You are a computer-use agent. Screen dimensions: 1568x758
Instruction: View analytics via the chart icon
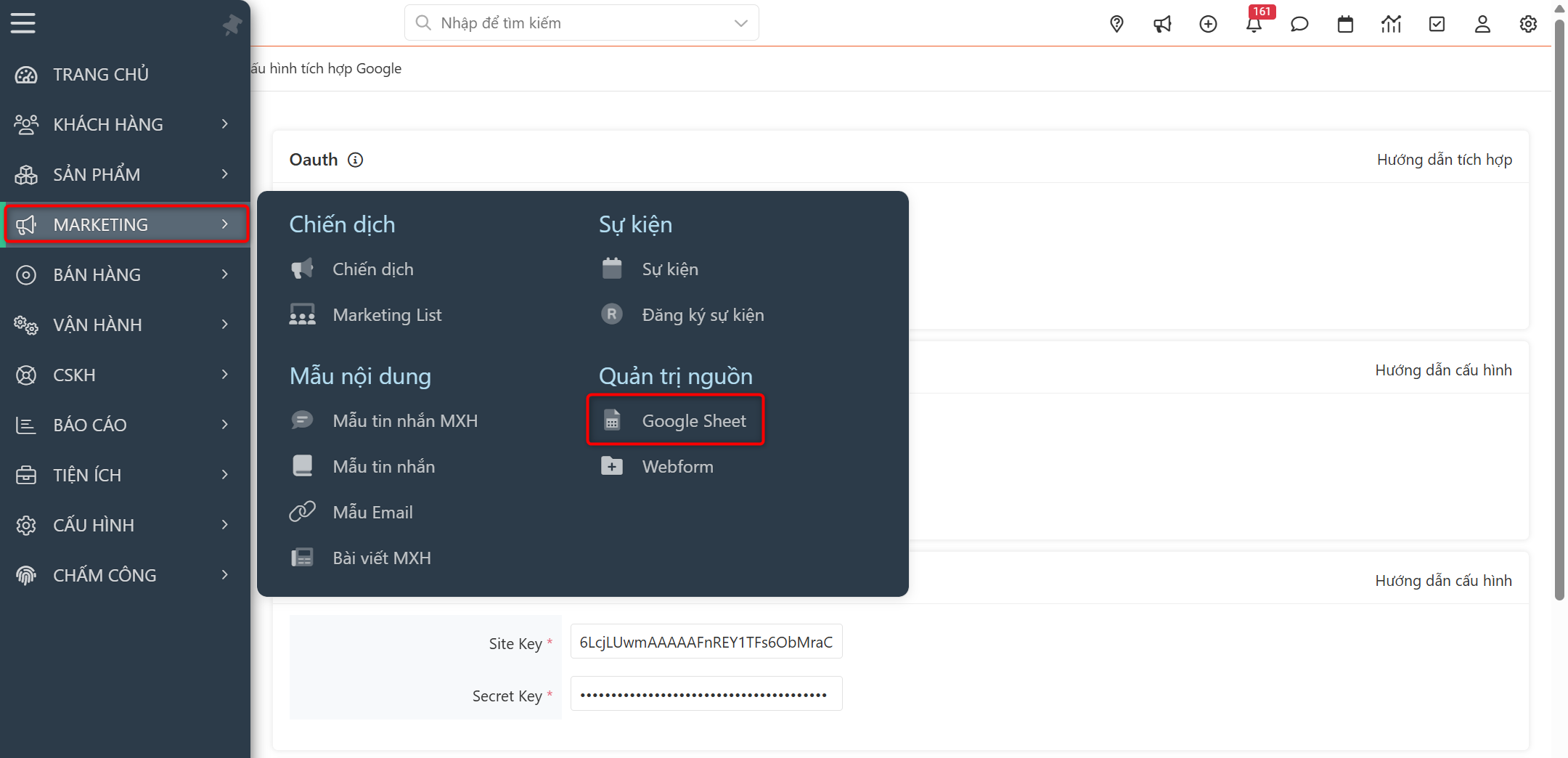pos(1392,24)
